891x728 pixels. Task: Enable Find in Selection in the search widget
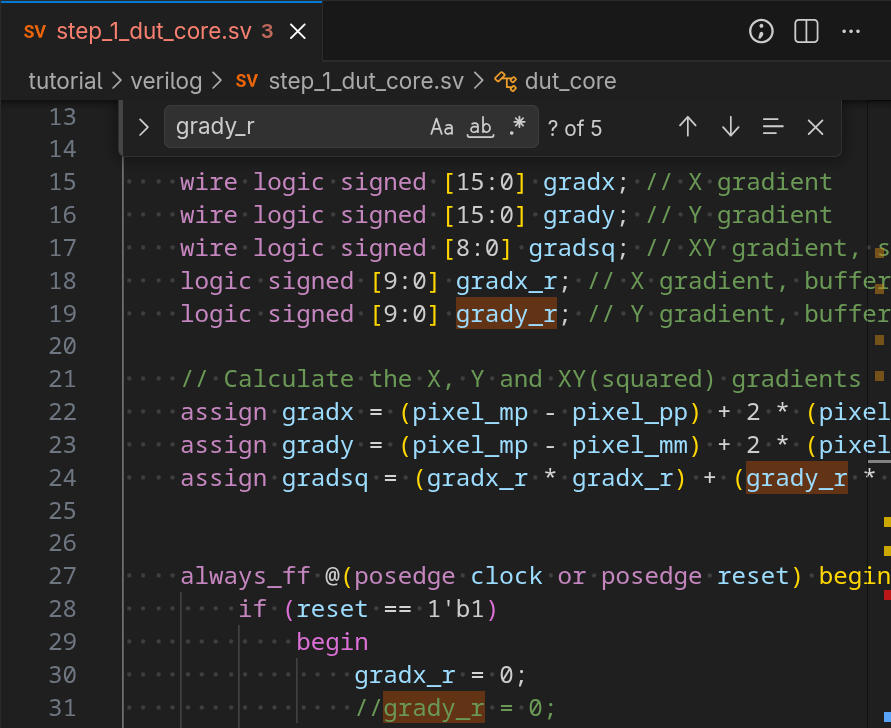click(x=773, y=127)
